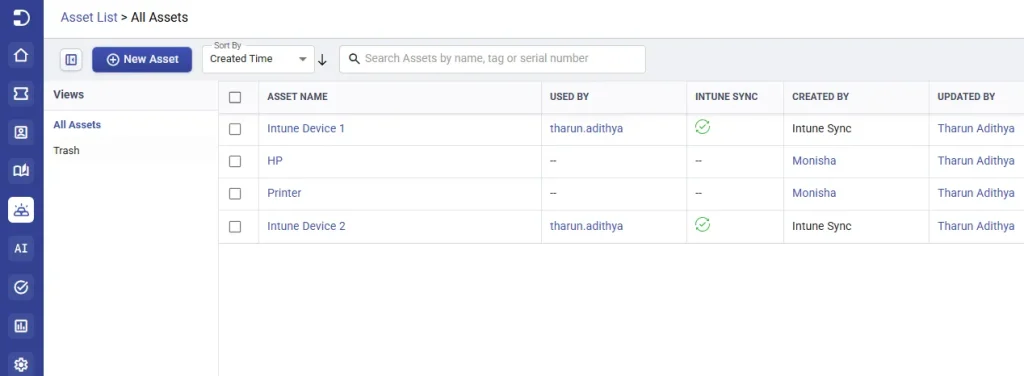Click the INTUNE SYNC column header
Image resolution: width=1024 pixels, height=376 pixels.
[726, 97]
